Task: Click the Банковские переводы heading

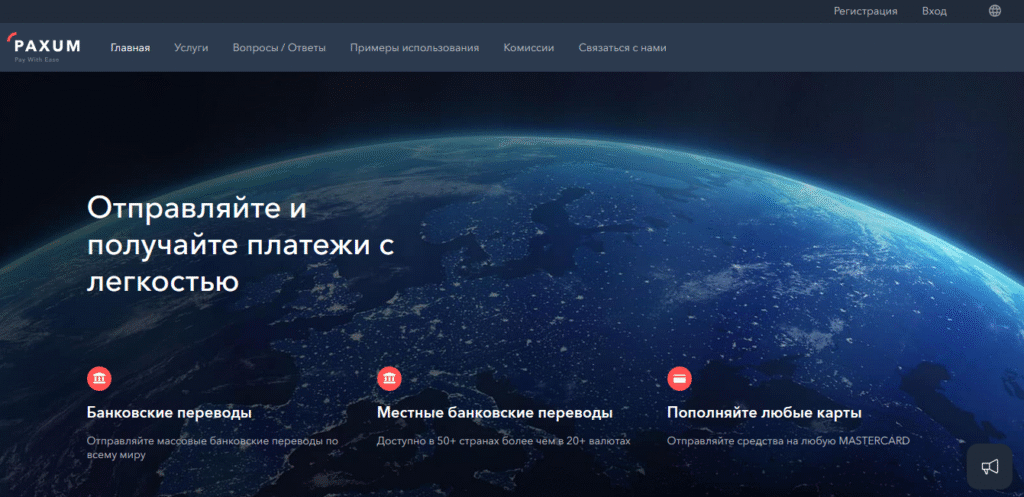Action: tap(169, 412)
